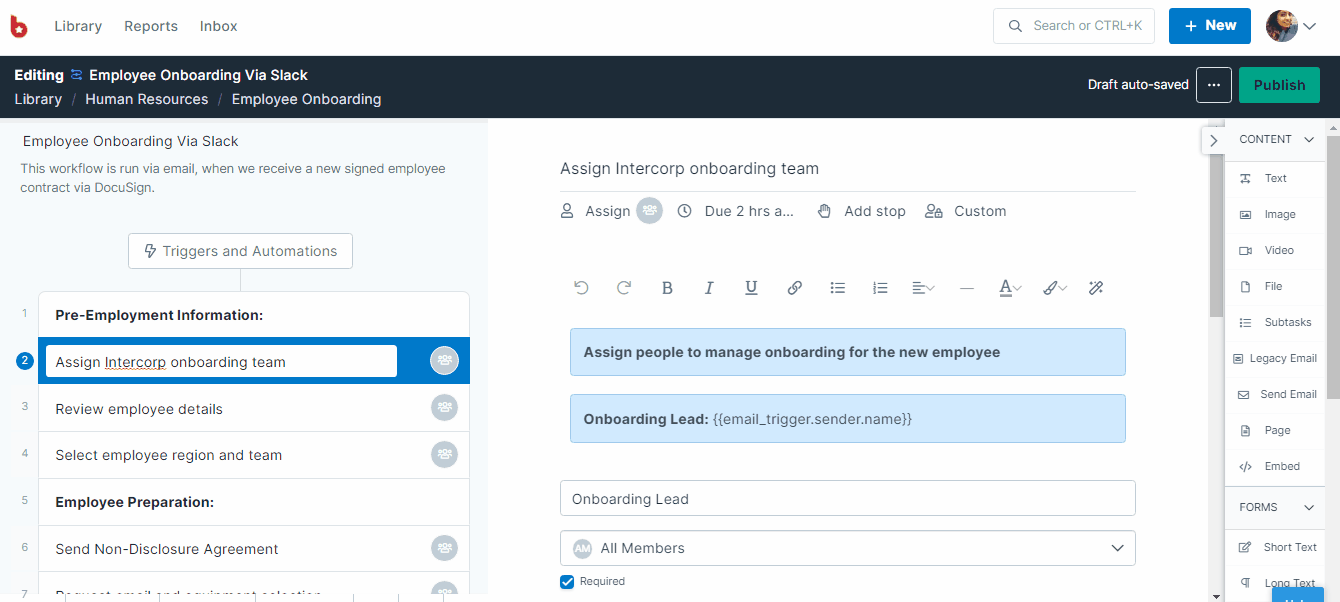The image size is (1340, 602).
Task: Toggle underline formatting
Action: click(x=751, y=288)
